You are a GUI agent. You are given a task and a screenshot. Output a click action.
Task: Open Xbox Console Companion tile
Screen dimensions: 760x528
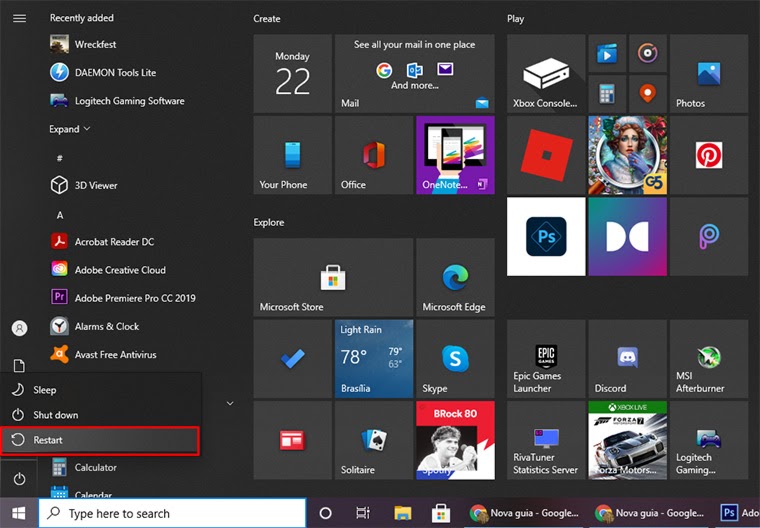[546, 74]
